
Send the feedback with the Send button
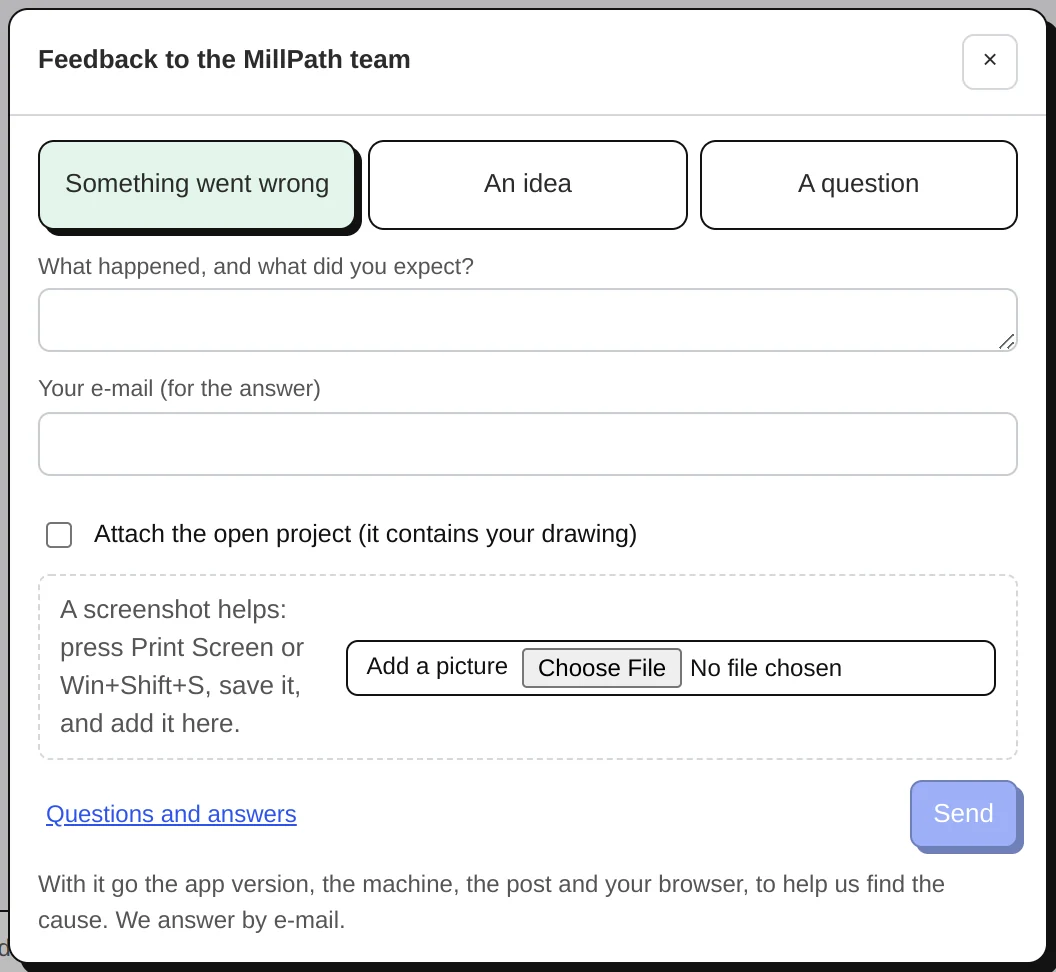point(963,814)
